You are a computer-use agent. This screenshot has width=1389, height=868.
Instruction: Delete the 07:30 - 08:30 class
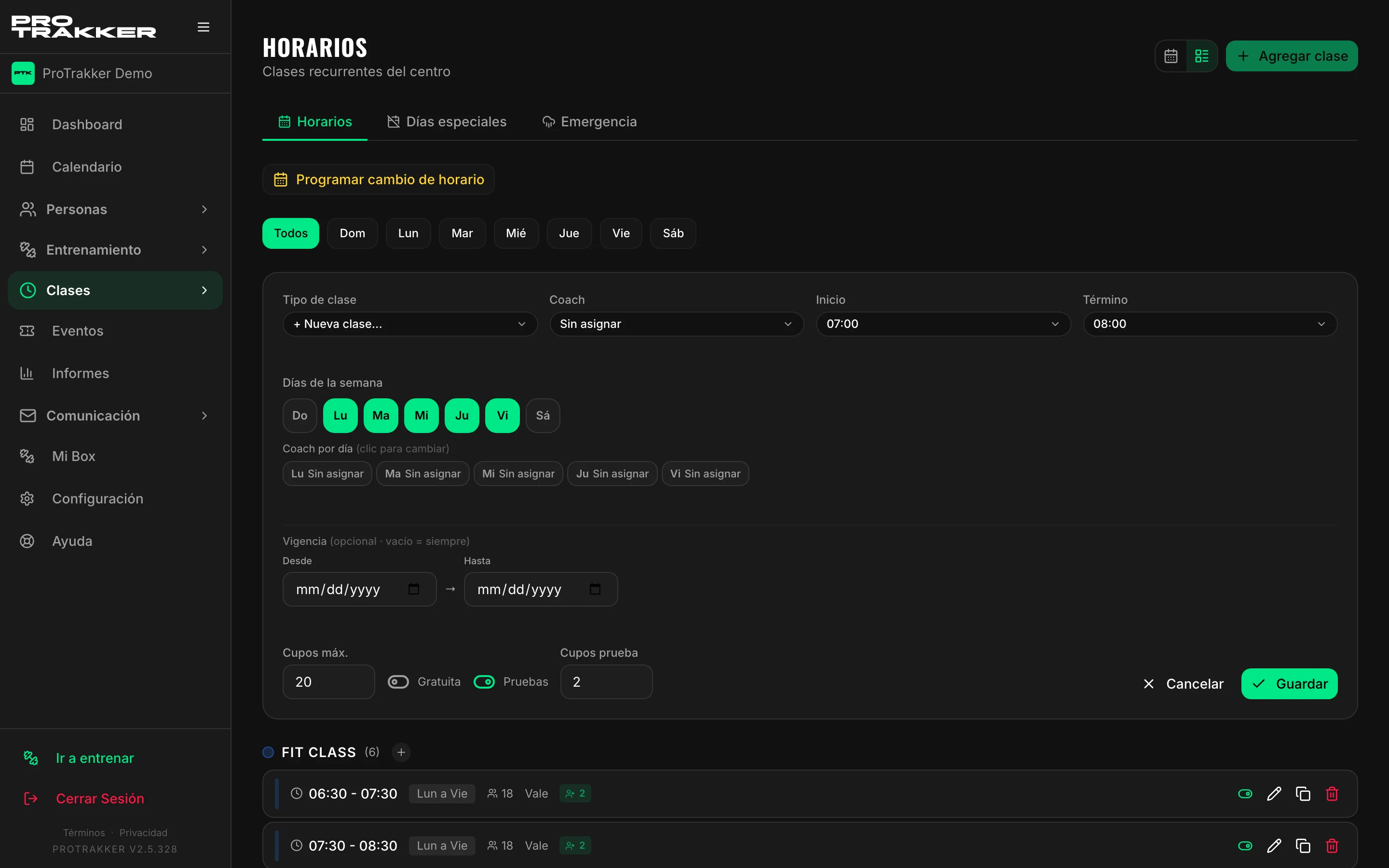1332,846
